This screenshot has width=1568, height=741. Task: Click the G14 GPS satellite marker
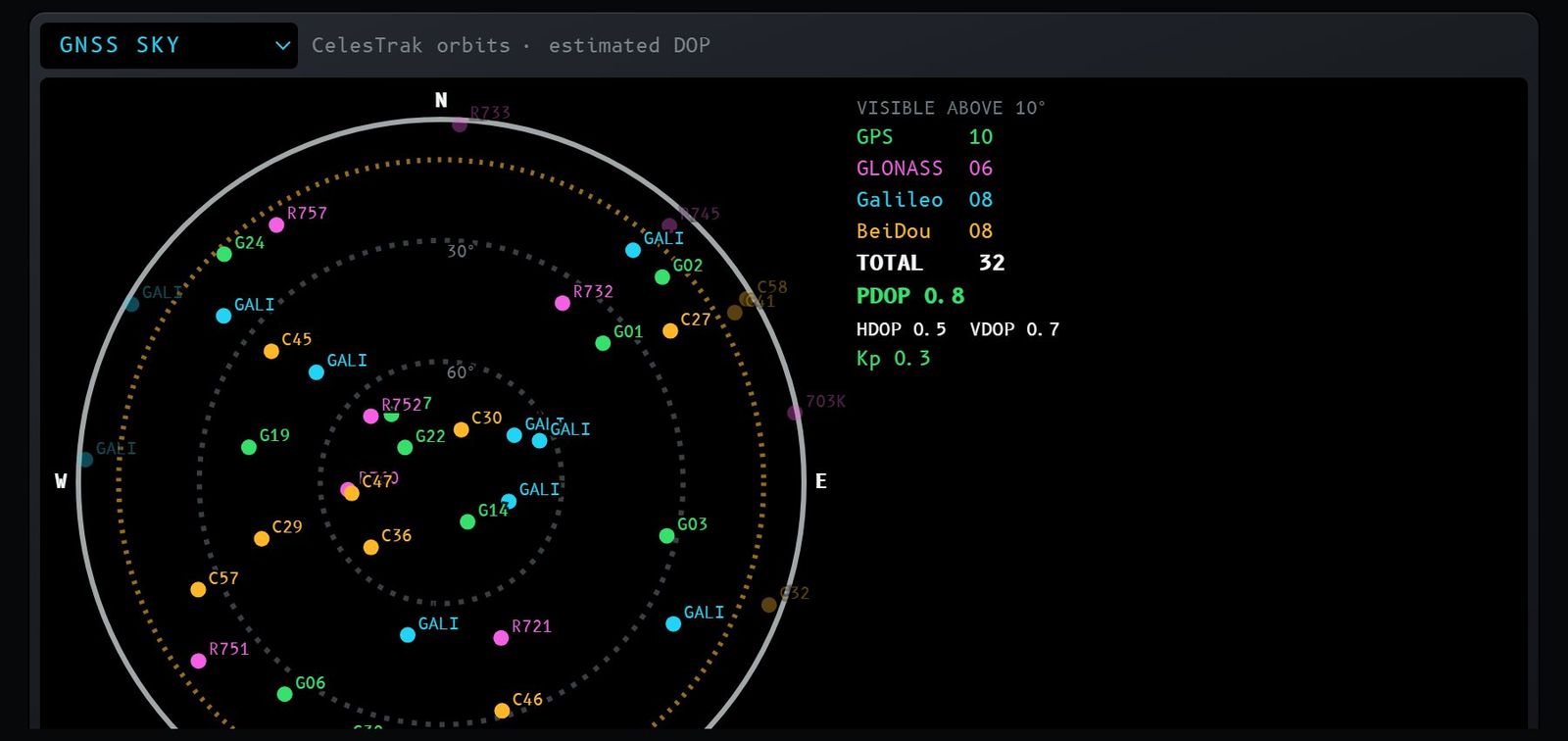click(467, 521)
